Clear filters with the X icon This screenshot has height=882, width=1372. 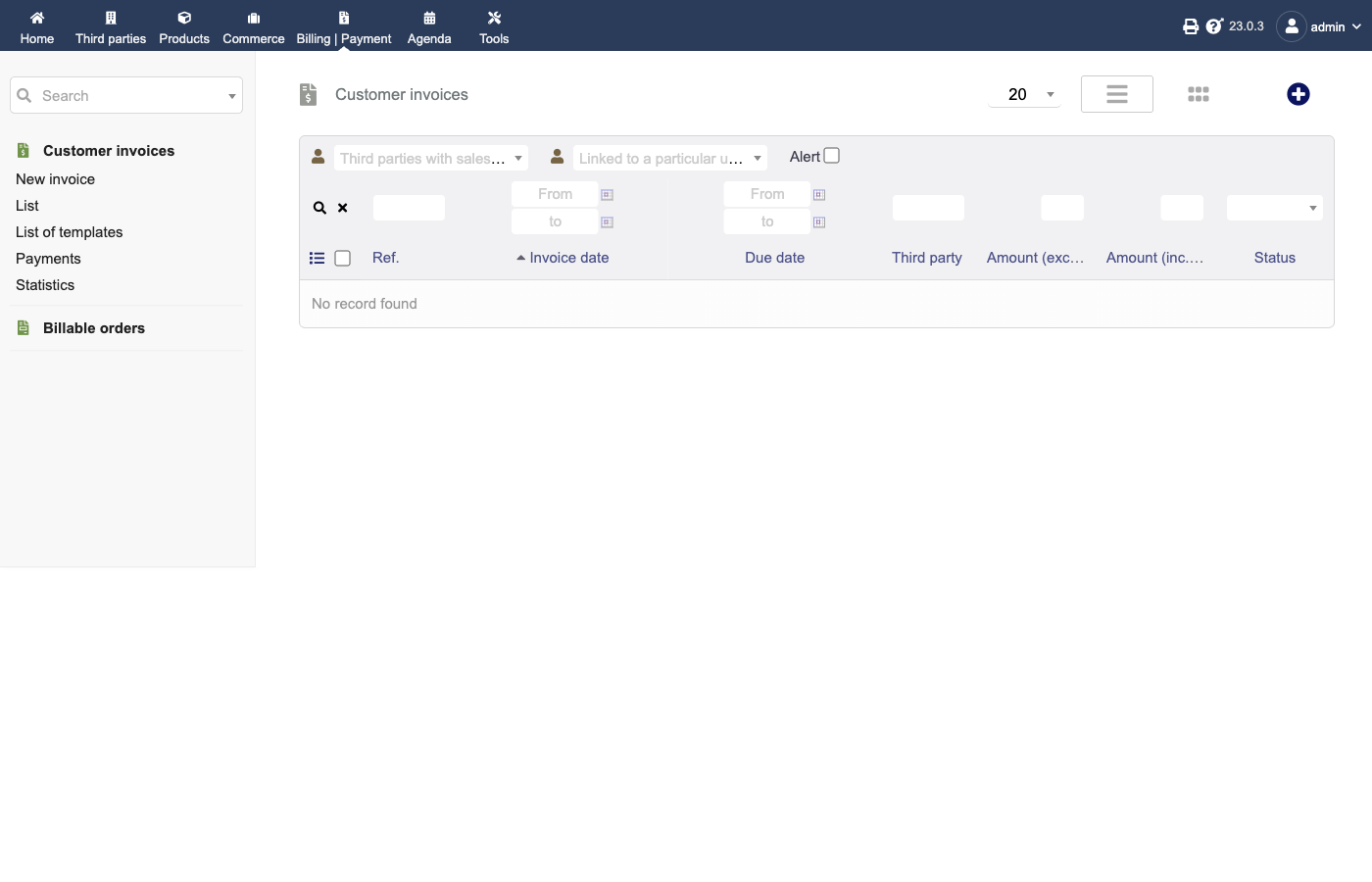click(x=343, y=208)
